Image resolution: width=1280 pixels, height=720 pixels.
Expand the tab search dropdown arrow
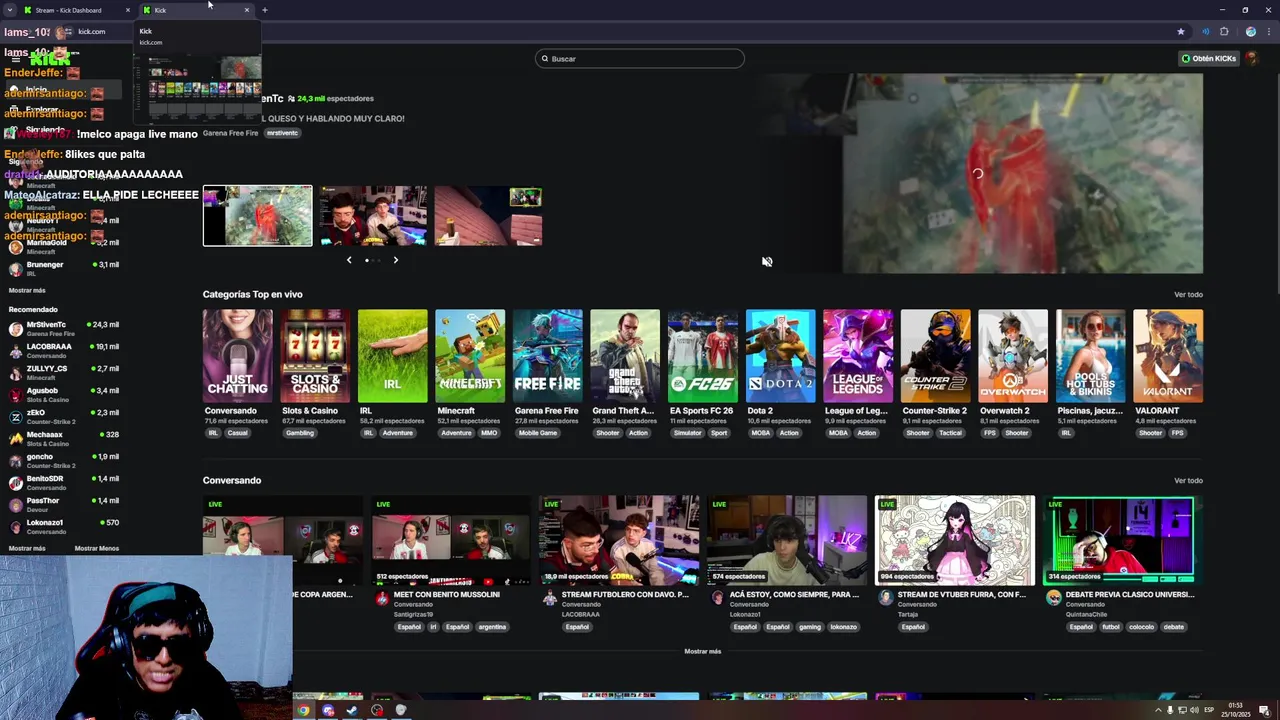coord(10,10)
